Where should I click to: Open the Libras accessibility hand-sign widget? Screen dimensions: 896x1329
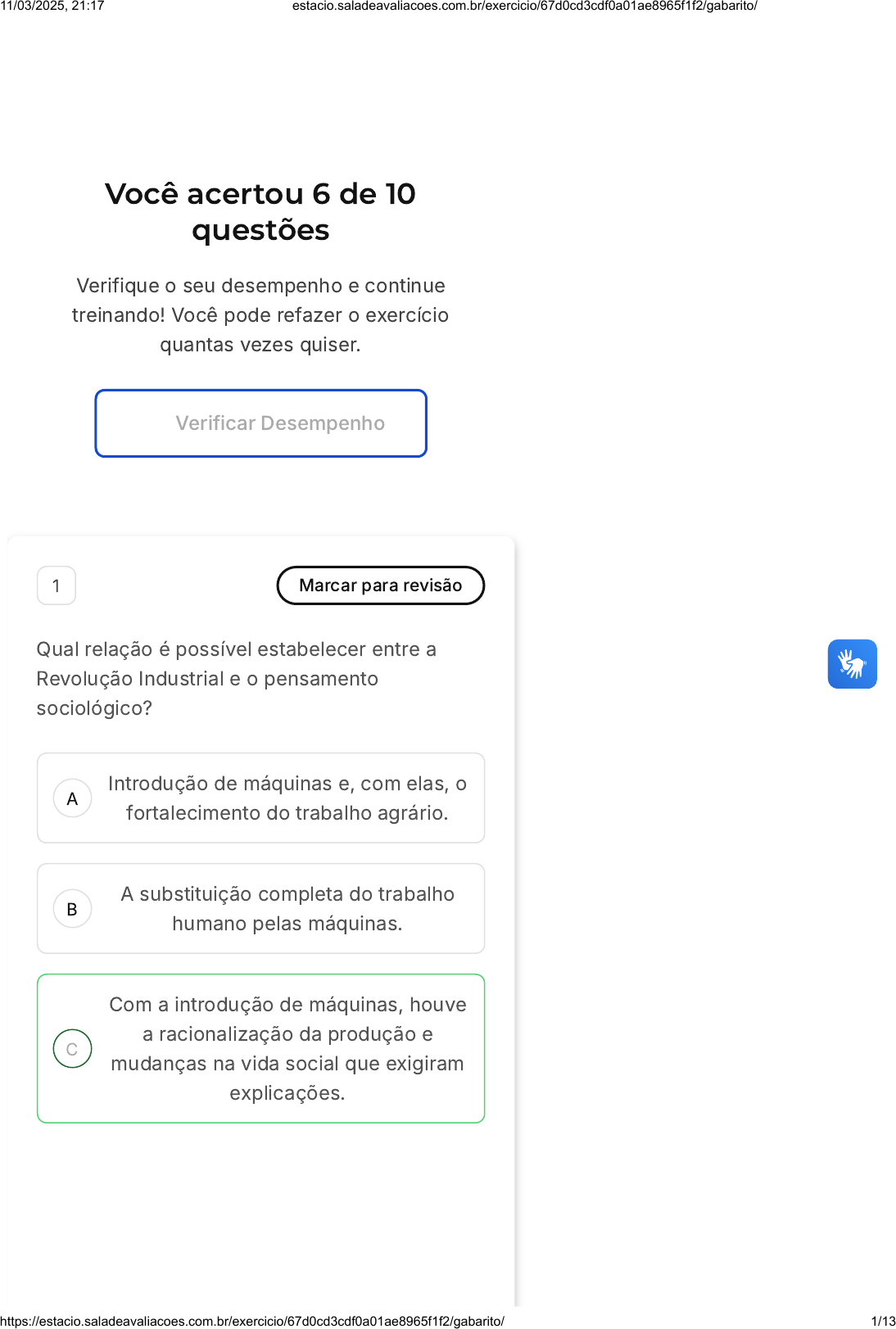852,664
